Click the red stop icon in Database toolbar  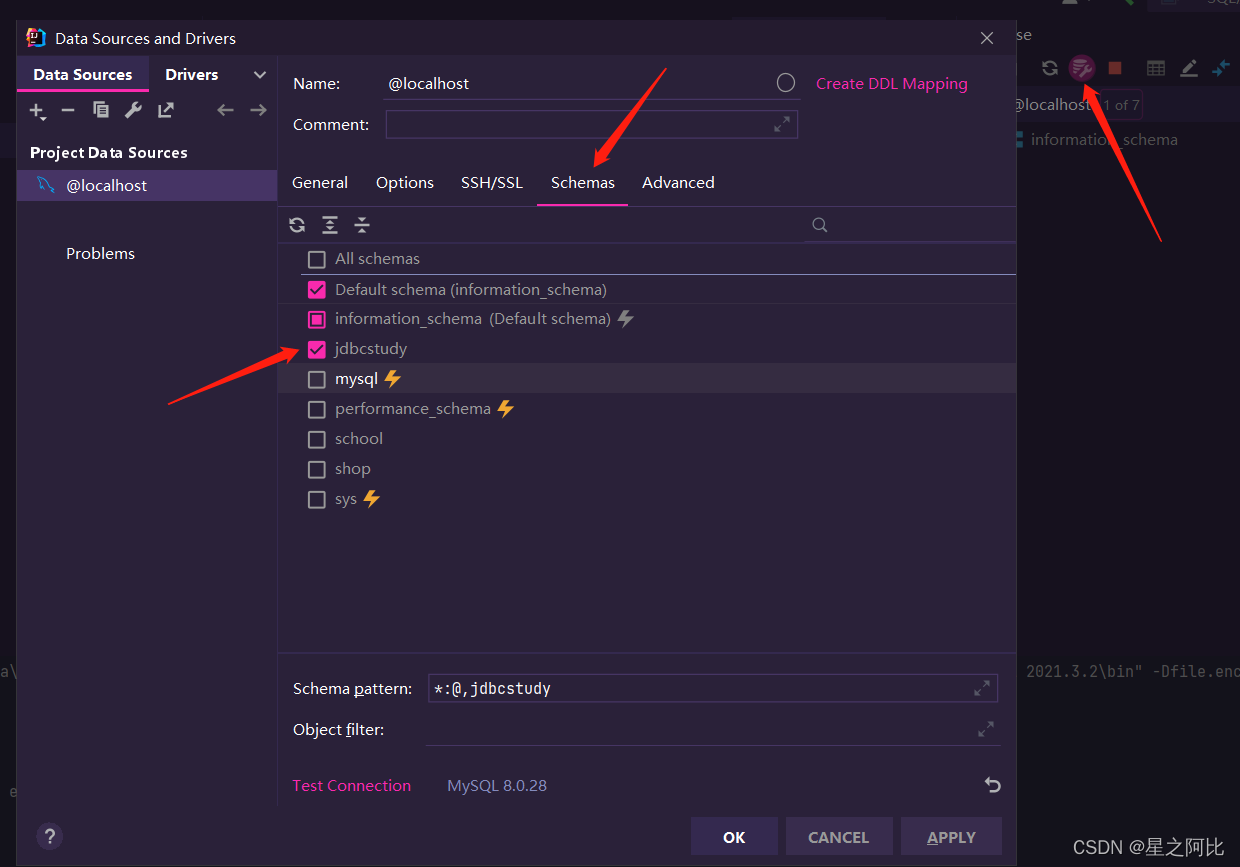pos(1115,68)
